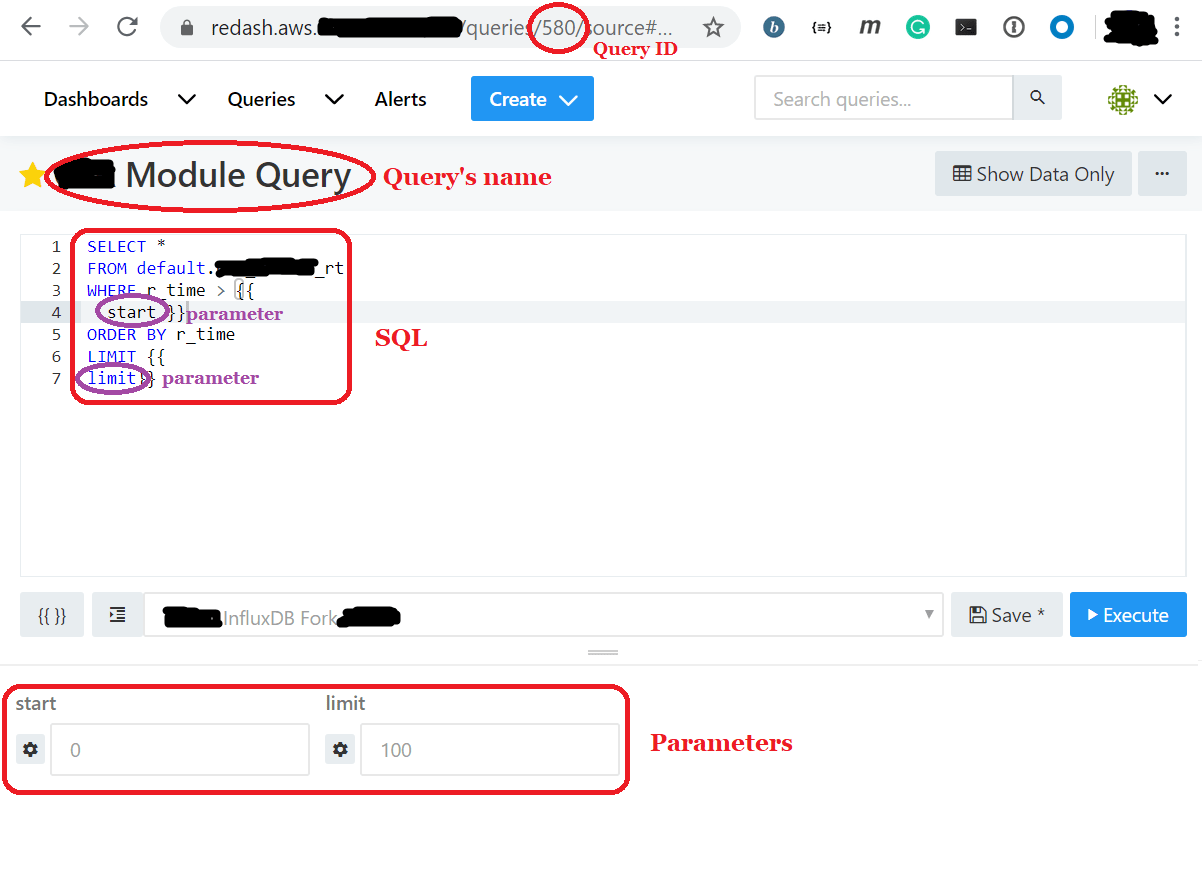Open the Queries menu
1203x893 pixels.
coord(261,99)
